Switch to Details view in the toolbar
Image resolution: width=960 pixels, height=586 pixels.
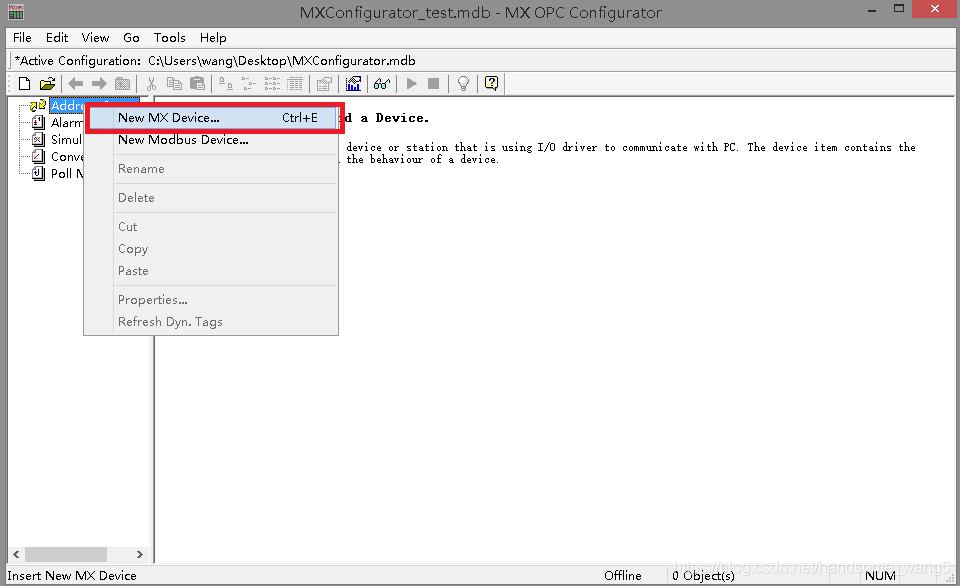click(295, 83)
